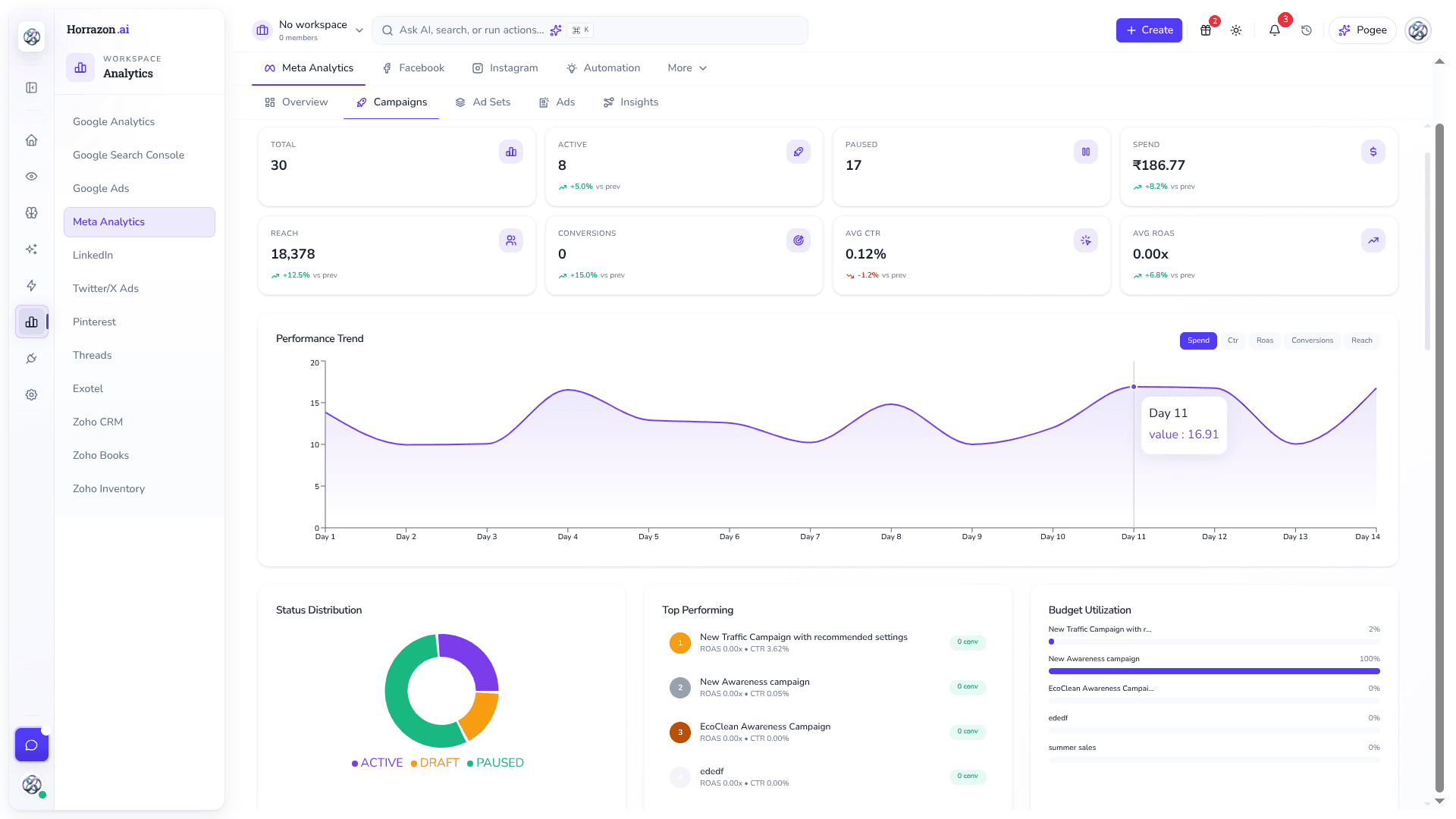Click the Workspace Analytics chart icon in sidebar header
The image size is (1456, 819).
pyautogui.click(x=80, y=67)
